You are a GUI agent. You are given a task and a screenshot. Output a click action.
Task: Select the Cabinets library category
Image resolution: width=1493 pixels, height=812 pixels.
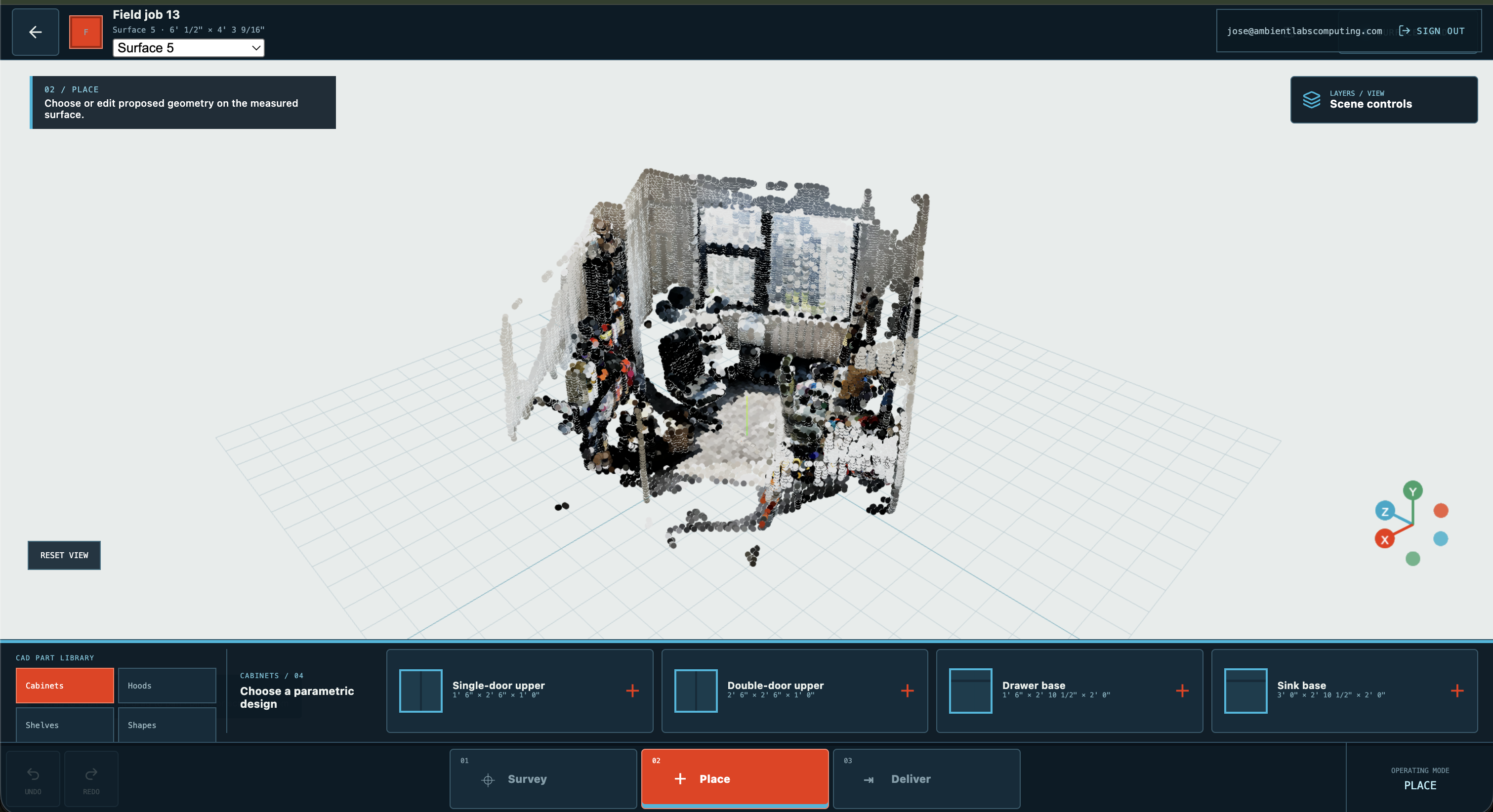pos(65,686)
